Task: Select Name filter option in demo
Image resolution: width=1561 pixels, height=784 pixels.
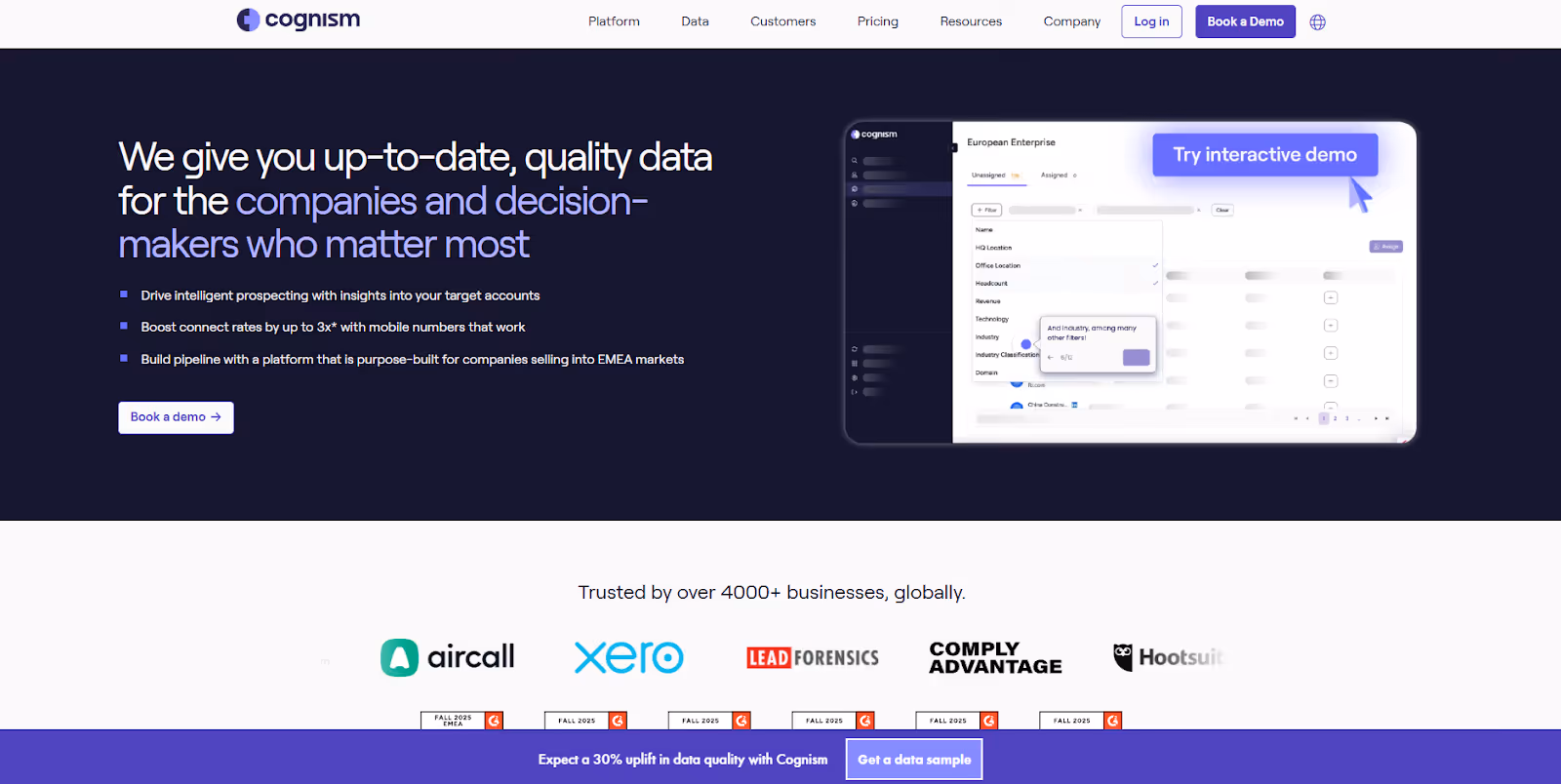Action: pyautogui.click(x=1066, y=230)
